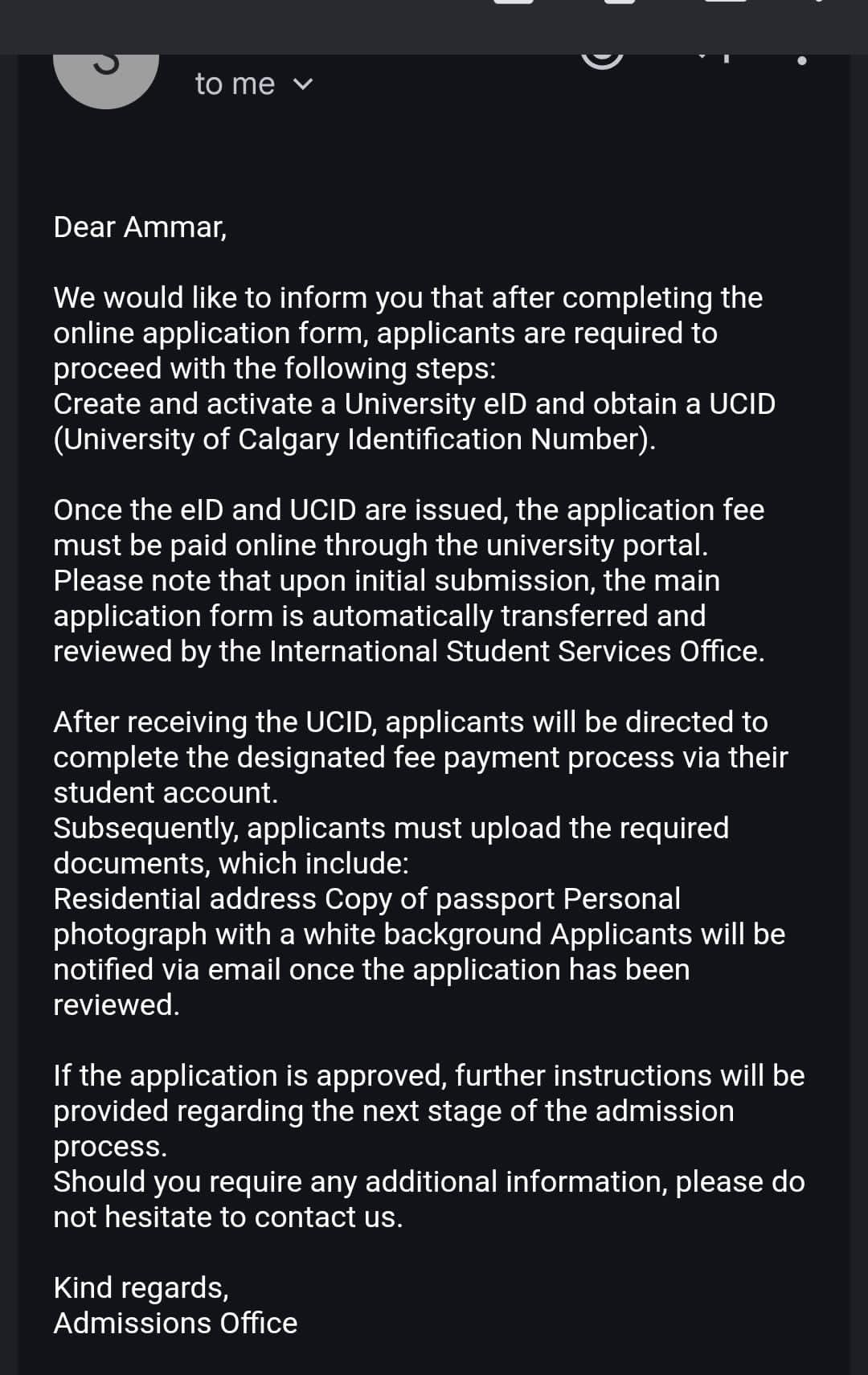Tap the 'student account.' line
The height and width of the screenshot is (1375, 868).
[x=166, y=793]
